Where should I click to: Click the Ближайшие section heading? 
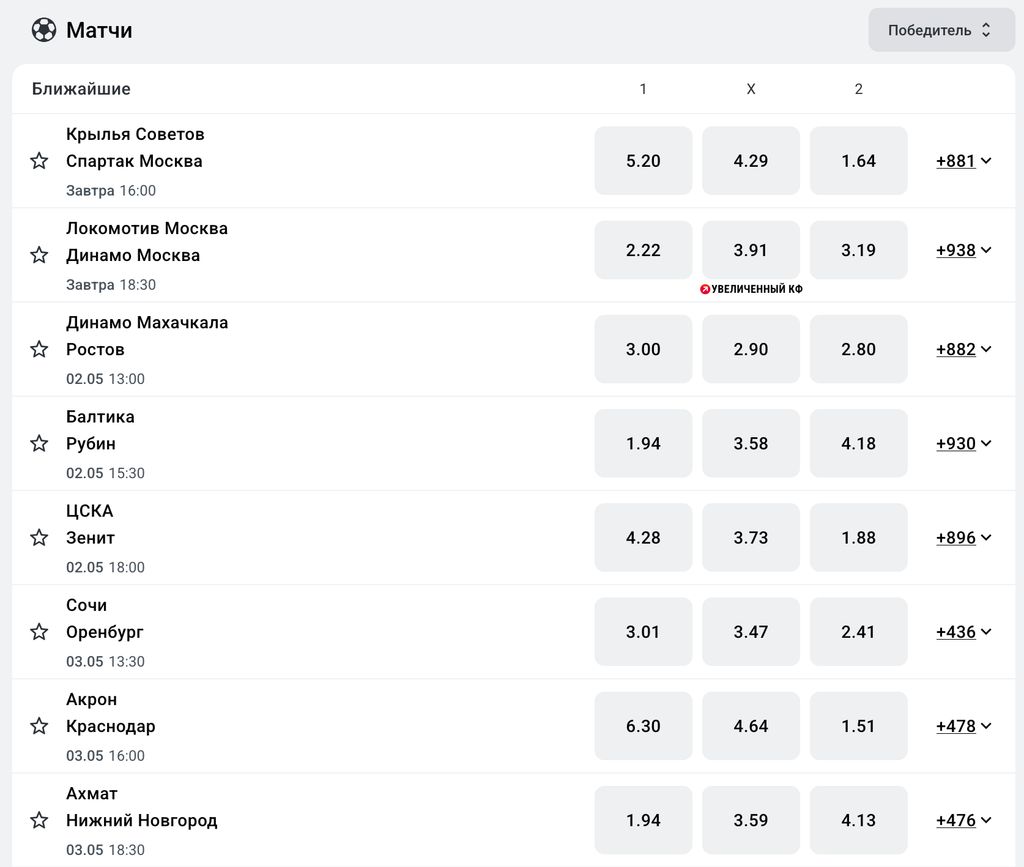pos(81,89)
